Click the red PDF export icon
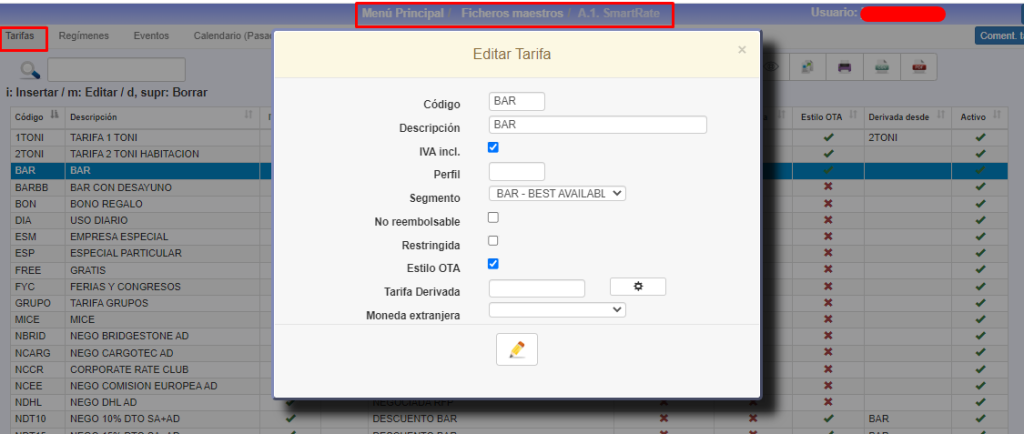Viewport: 1024px width, 434px height. pyautogui.click(x=918, y=67)
